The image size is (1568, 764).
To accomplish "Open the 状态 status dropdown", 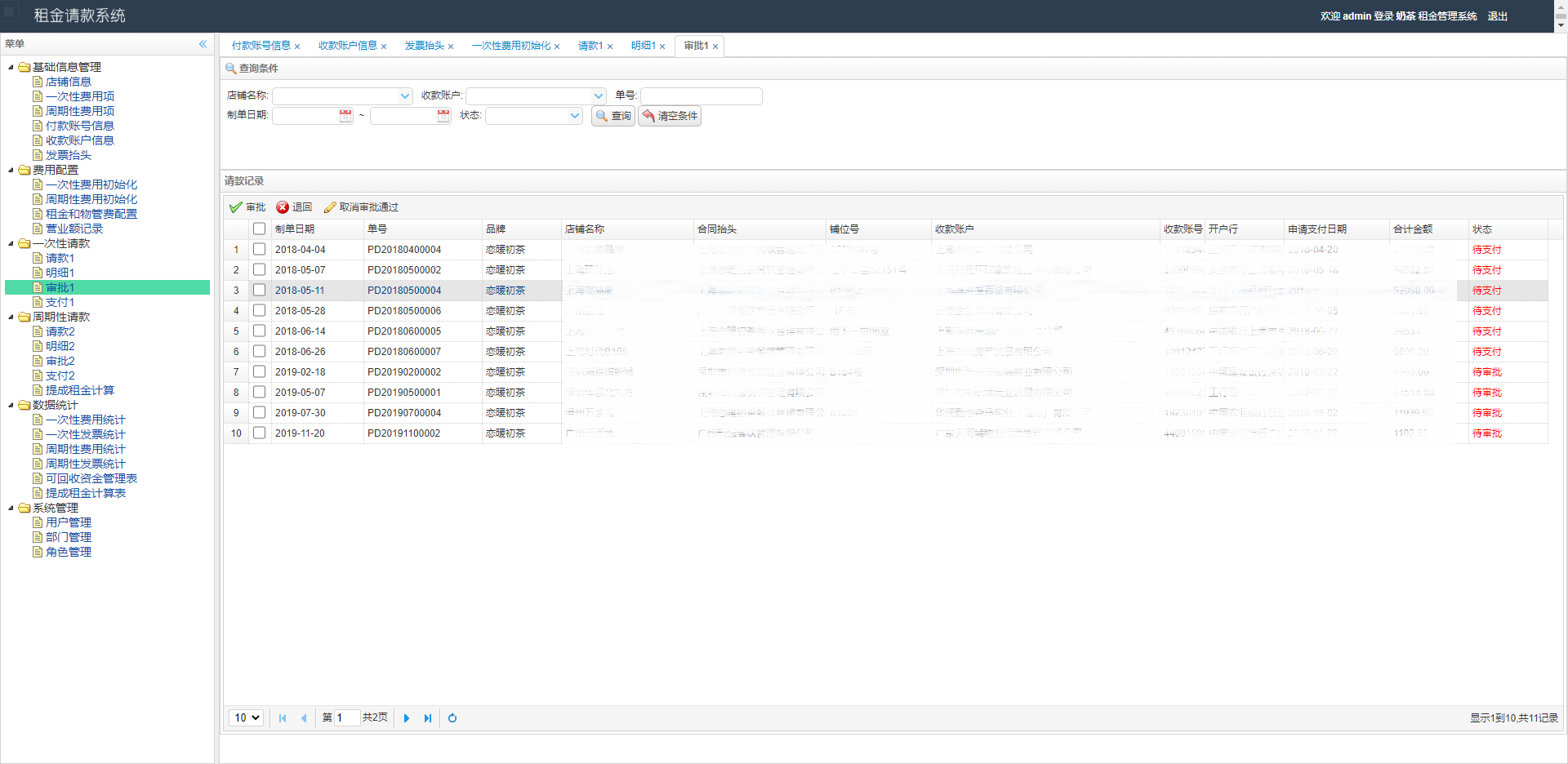I will click(575, 116).
